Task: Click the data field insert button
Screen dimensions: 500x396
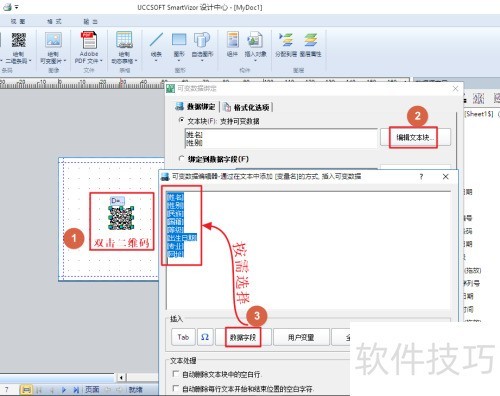Action: (x=243, y=337)
